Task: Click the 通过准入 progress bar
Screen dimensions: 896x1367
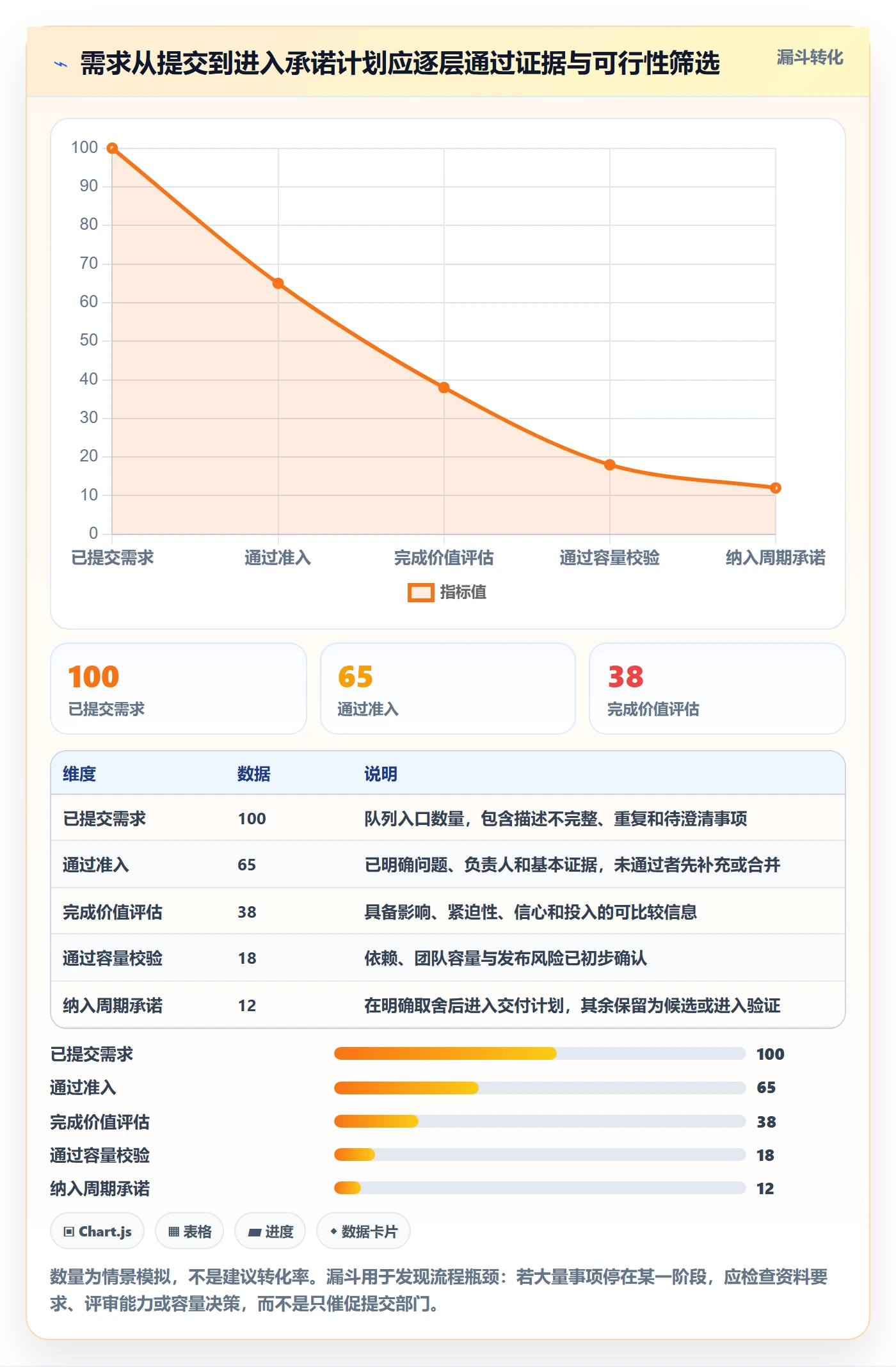Action: (x=540, y=1087)
